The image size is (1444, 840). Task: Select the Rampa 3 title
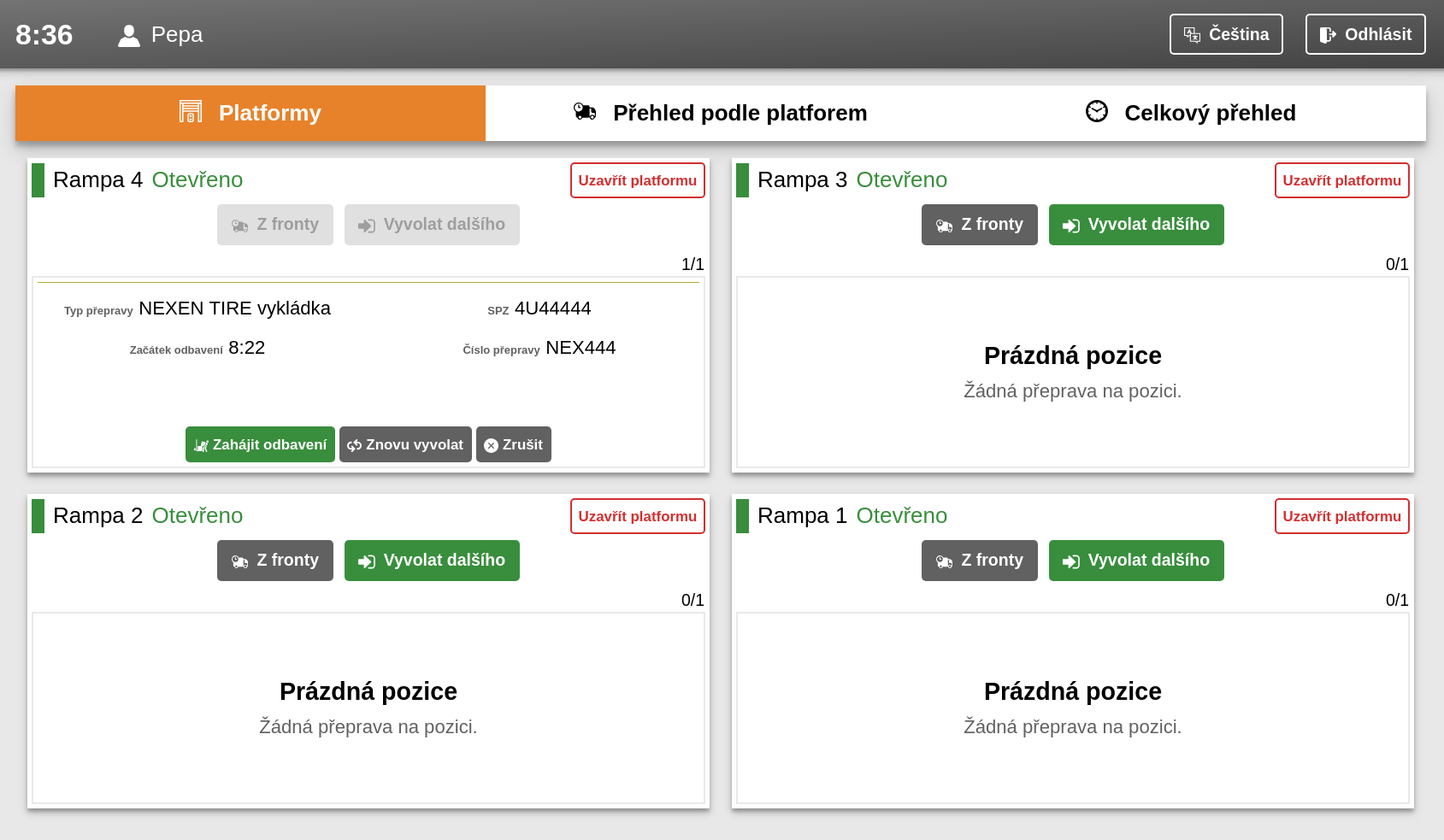(802, 179)
